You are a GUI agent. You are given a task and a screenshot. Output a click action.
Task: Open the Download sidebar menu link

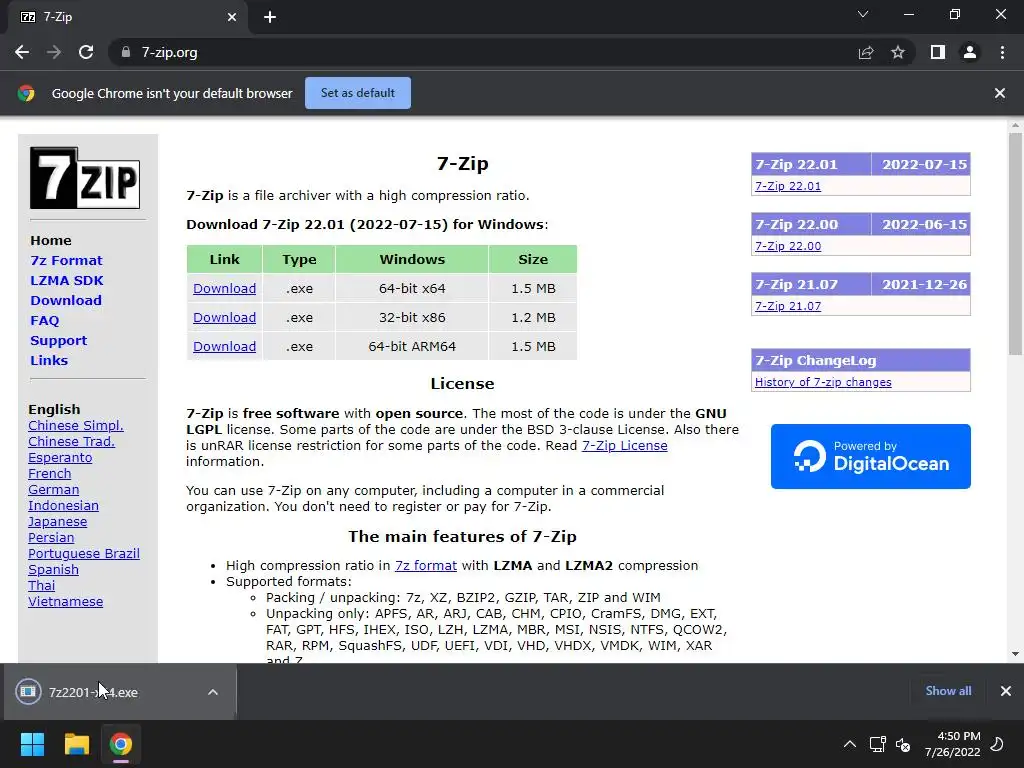click(66, 300)
